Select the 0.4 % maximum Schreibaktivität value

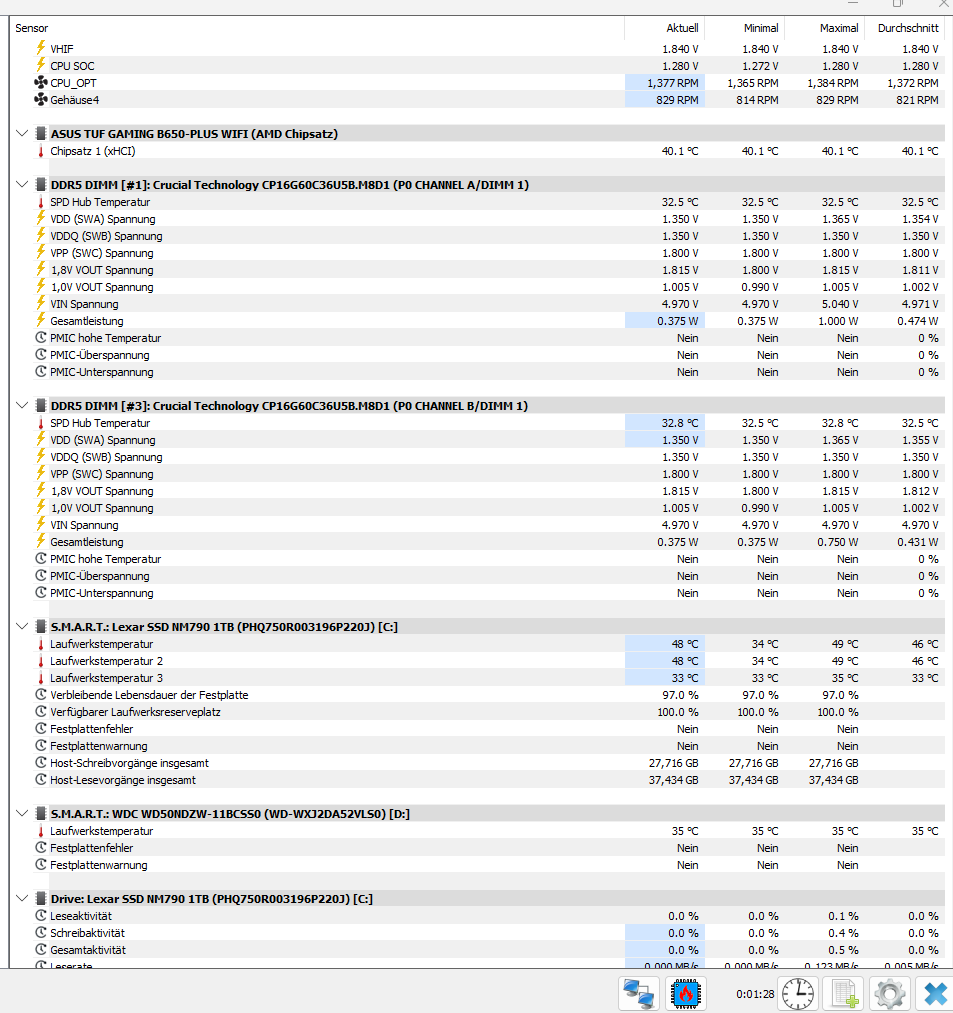843,933
